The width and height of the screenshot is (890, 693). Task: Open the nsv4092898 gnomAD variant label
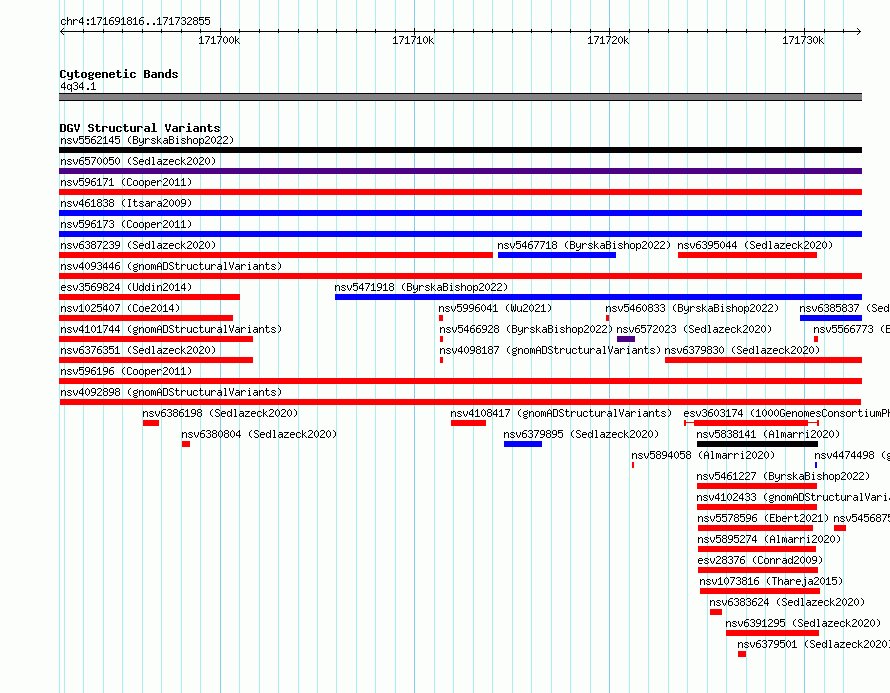coord(171,392)
